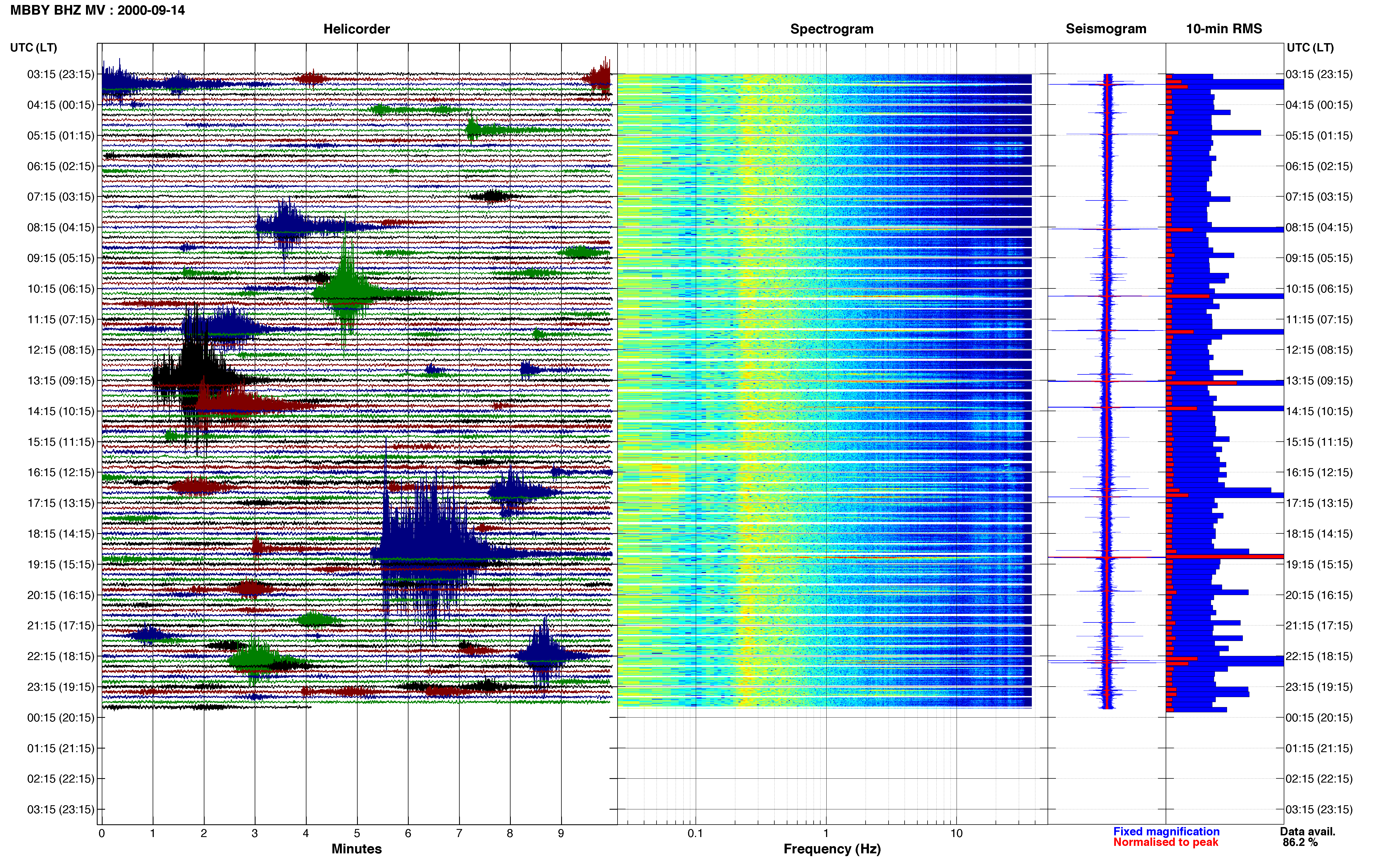1388x868 pixels.
Task: Click left time label 00:15 (20:15)
Action: coord(60,717)
